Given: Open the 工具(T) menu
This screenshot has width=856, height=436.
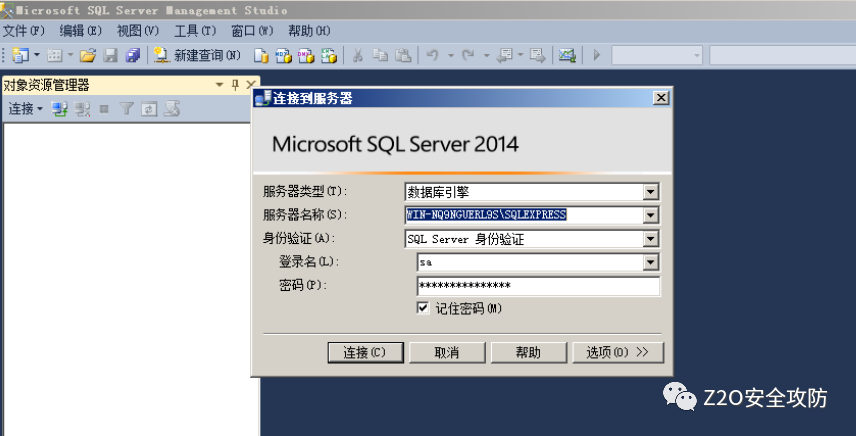Looking at the screenshot, I should (195, 31).
